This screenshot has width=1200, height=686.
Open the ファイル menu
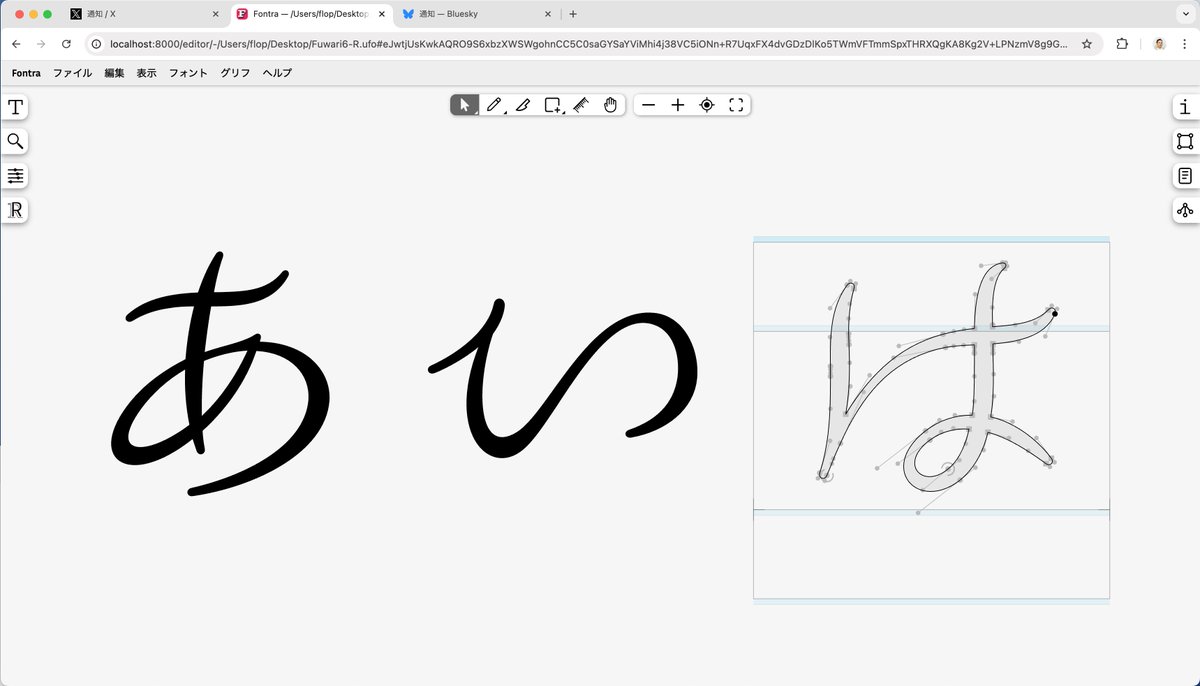pos(72,73)
